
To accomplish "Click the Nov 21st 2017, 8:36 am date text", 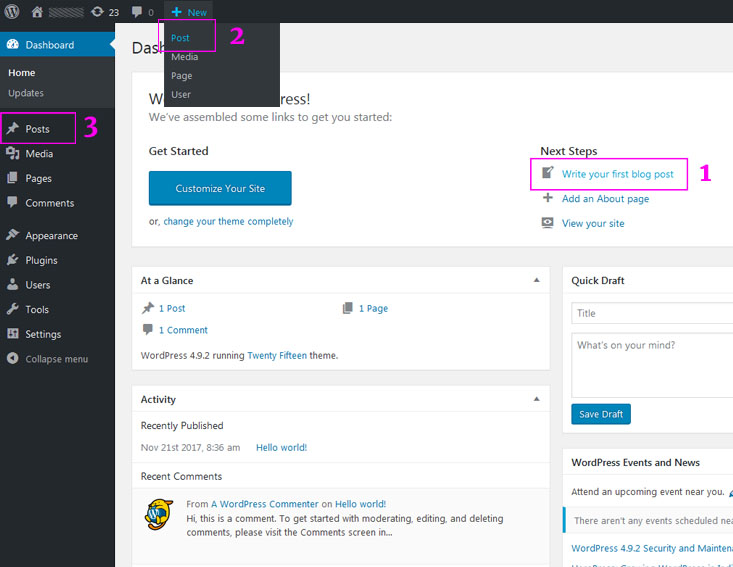I will (x=190, y=447).
